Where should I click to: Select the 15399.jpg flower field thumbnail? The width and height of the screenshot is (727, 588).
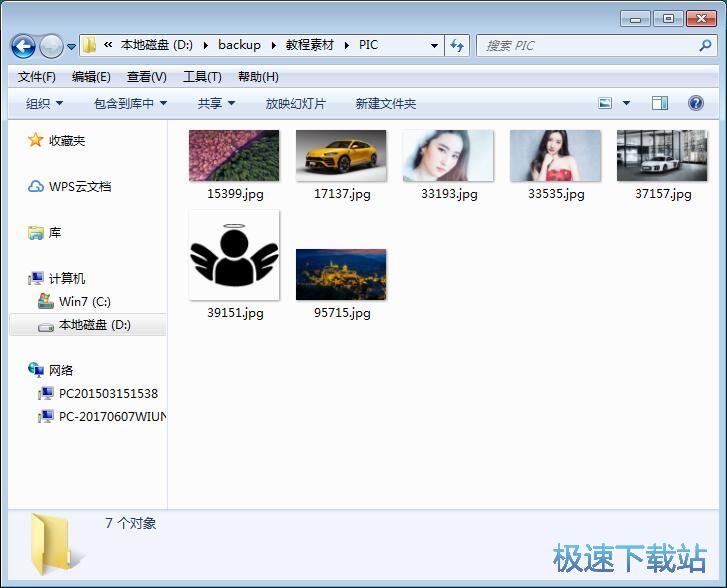[x=234, y=155]
